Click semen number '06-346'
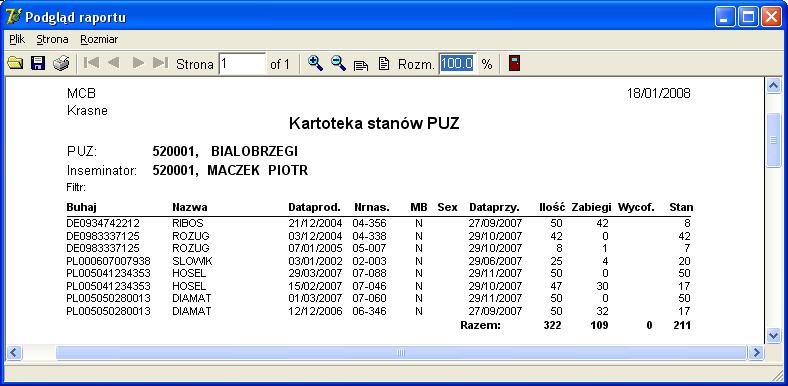The width and height of the screenshot is (788, 386). click(370, 311)
